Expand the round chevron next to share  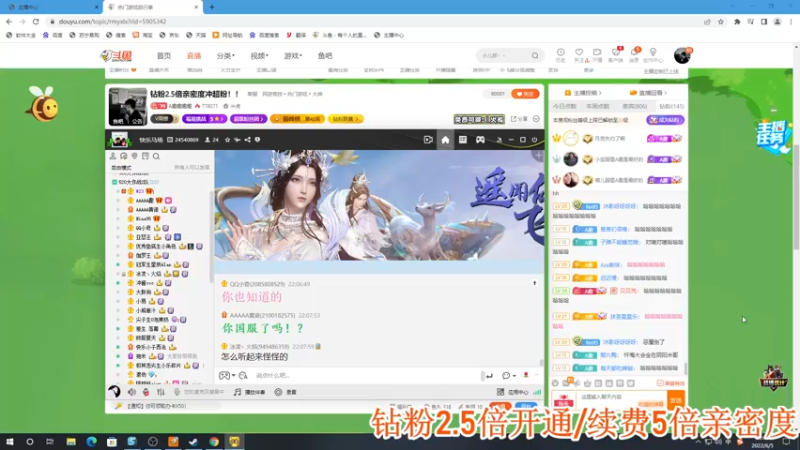536,119
